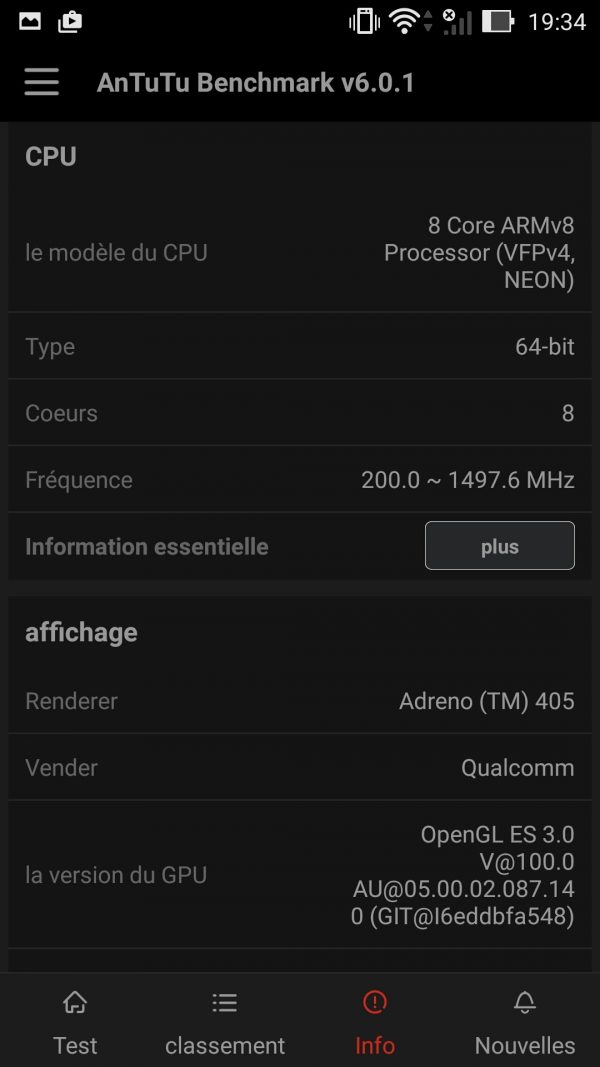Open the Nouvelles tab
The width and height of the screenshot is (600, 1067).
[x=524, y=1045]
